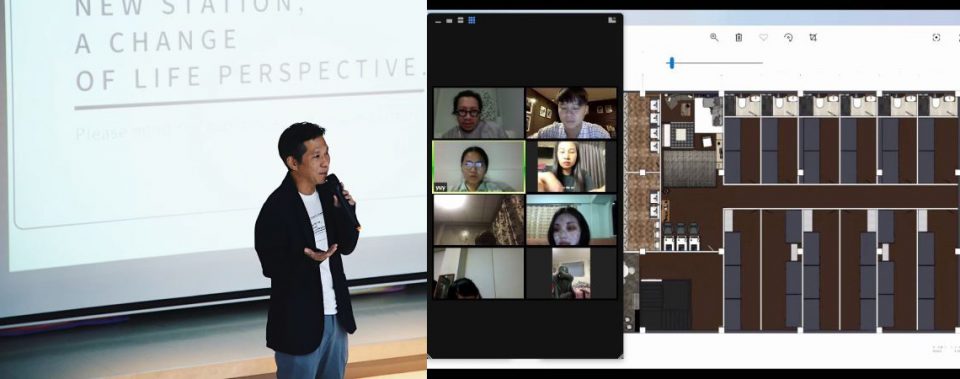The image size is (960, 379).
Task: Click the zoom slider handle
Action: coord(672,62)
